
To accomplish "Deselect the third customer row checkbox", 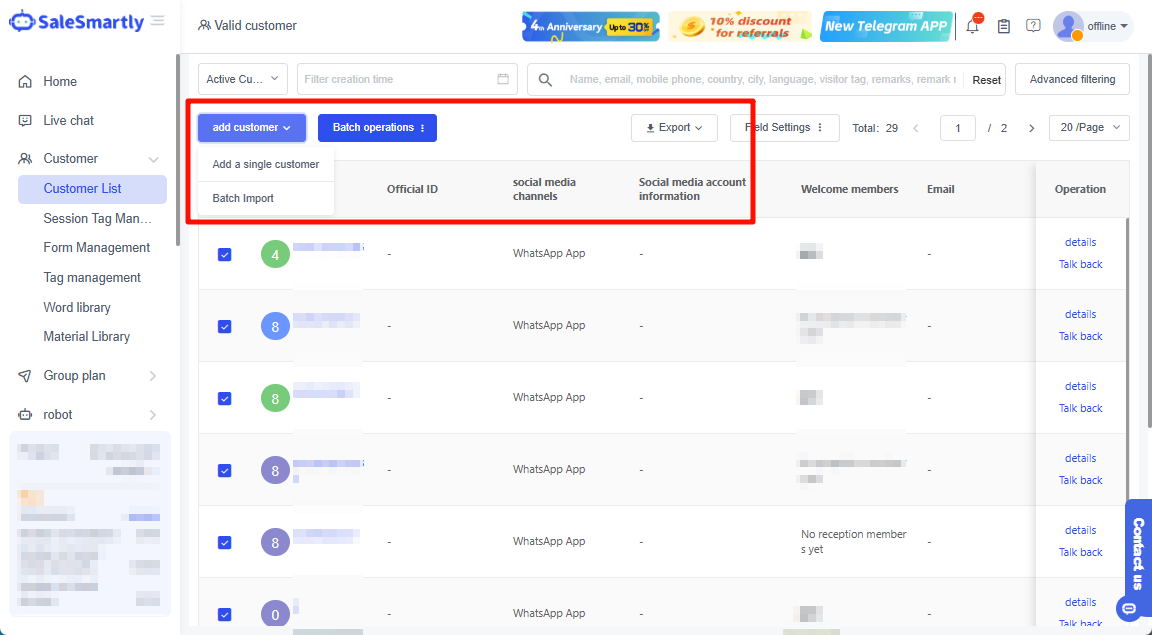I will [225, 399].
